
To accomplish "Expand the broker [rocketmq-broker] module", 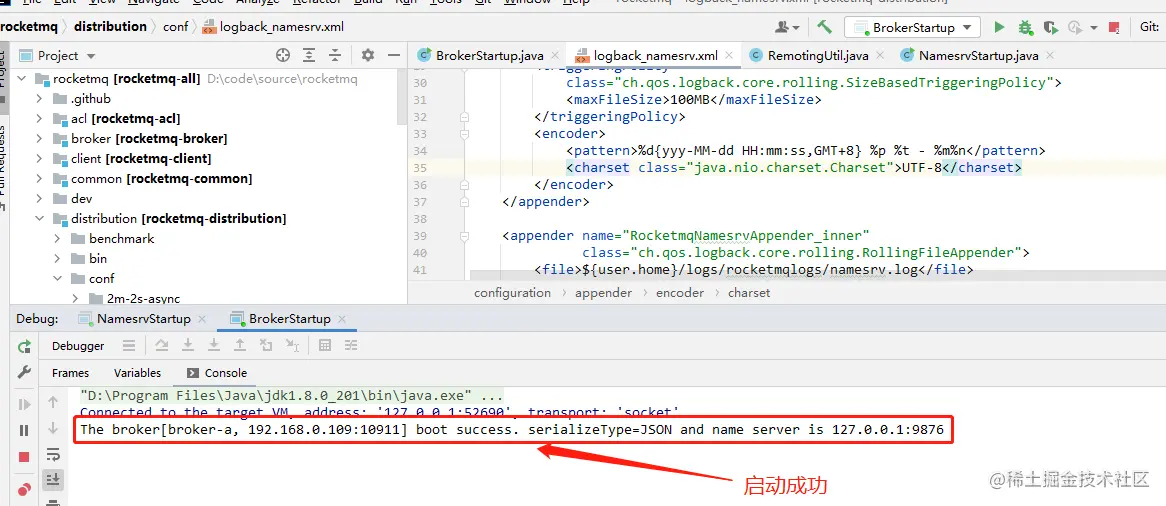I will click(x=39, y=138).
